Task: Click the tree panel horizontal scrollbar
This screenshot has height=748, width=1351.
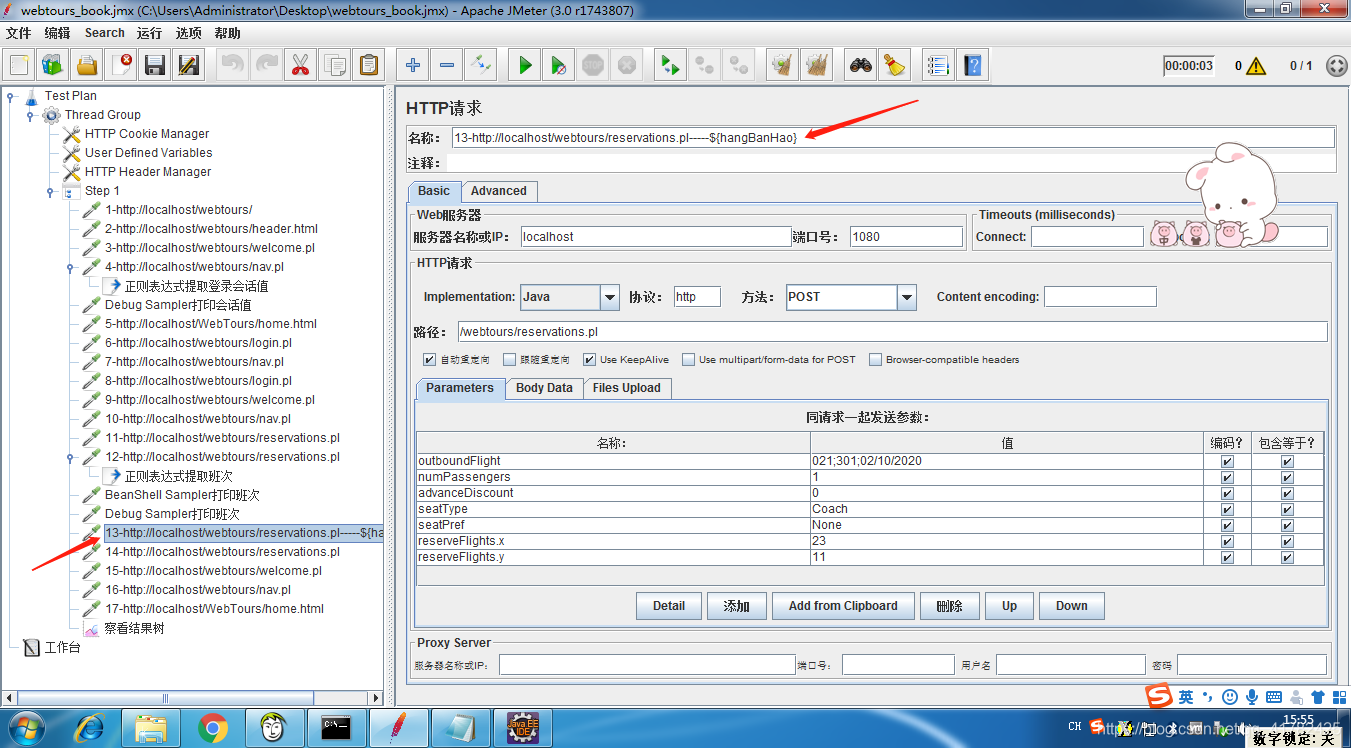Action: [x=192, y=698]
